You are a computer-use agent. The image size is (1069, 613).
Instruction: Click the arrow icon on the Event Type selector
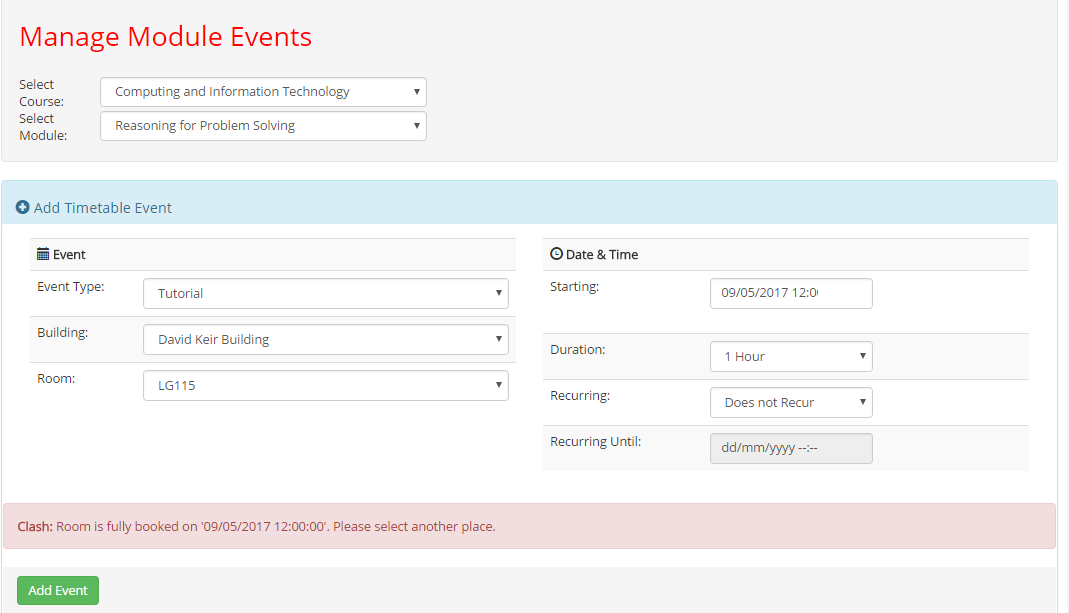tap(498, 293)
